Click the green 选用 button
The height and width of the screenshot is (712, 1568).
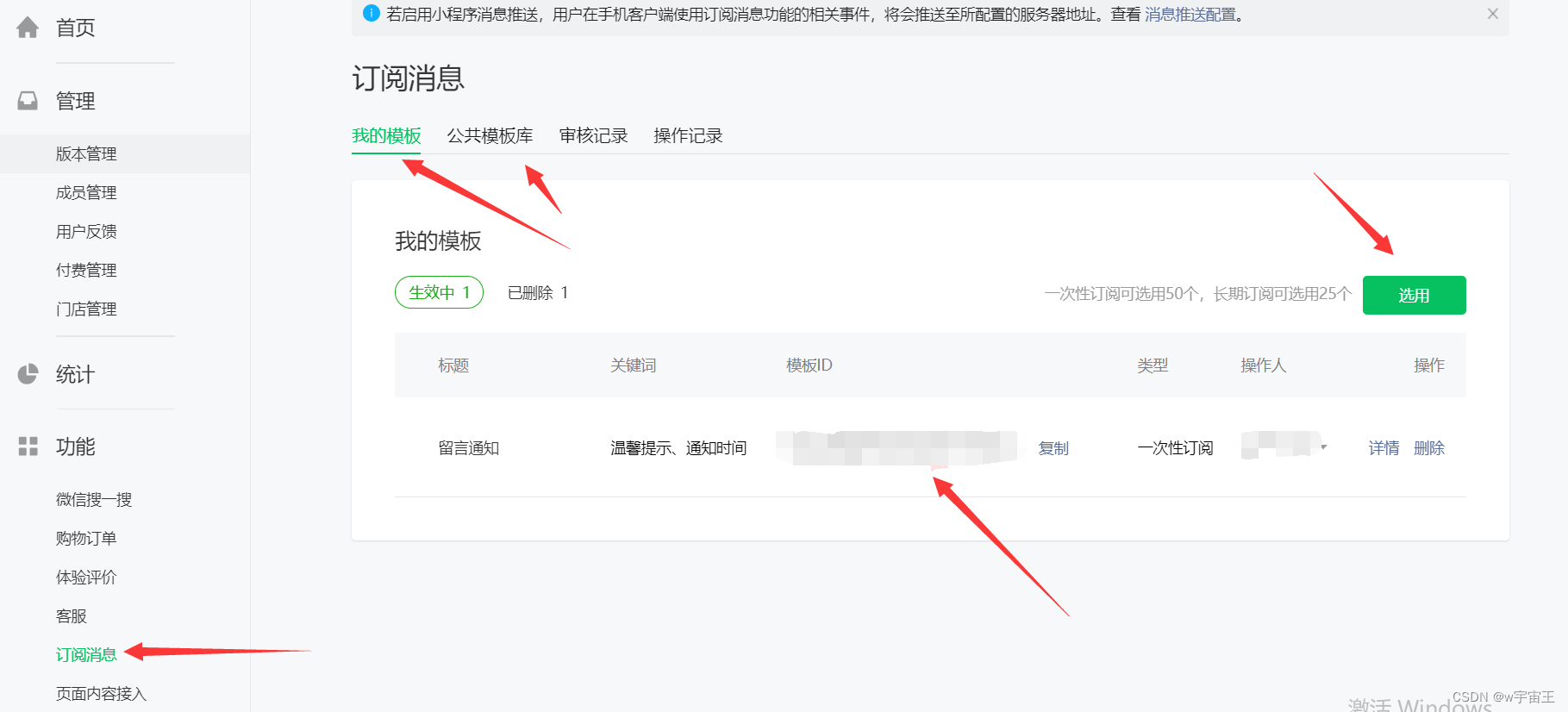(1414, 295)
